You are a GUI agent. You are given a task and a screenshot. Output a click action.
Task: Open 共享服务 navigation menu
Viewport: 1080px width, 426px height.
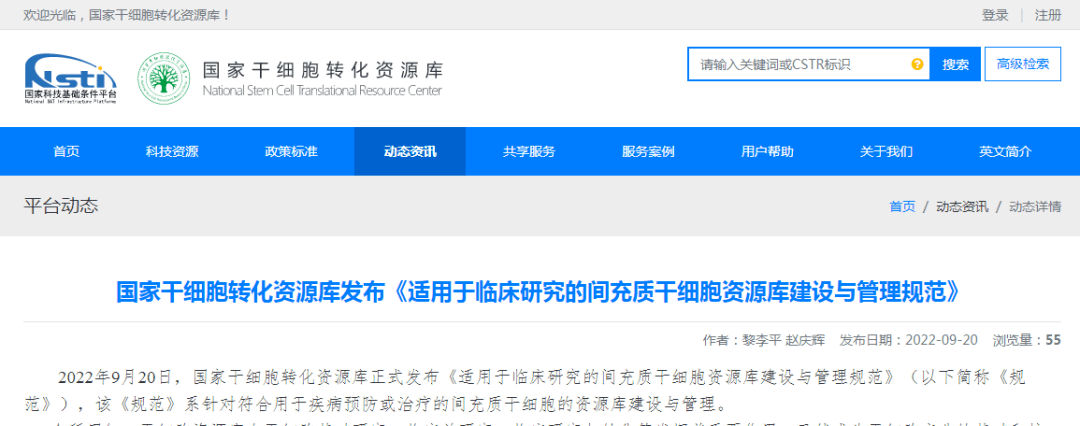click(x=529, y=151)
